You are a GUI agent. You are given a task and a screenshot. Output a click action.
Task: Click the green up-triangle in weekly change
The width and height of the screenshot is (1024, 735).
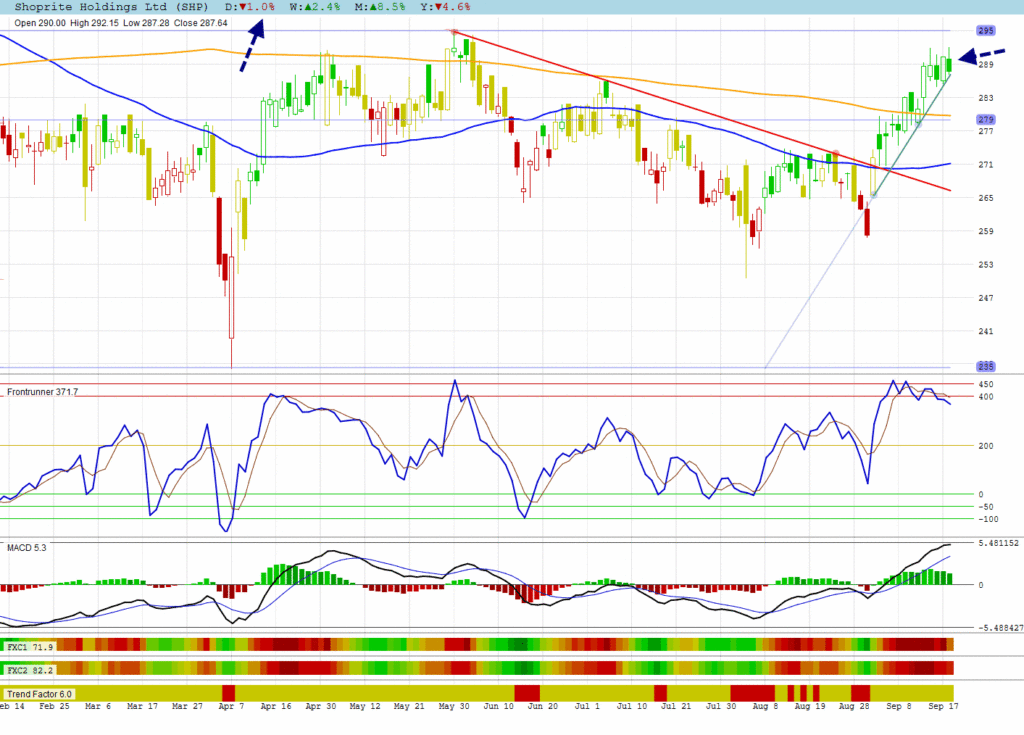coord(311,7)
